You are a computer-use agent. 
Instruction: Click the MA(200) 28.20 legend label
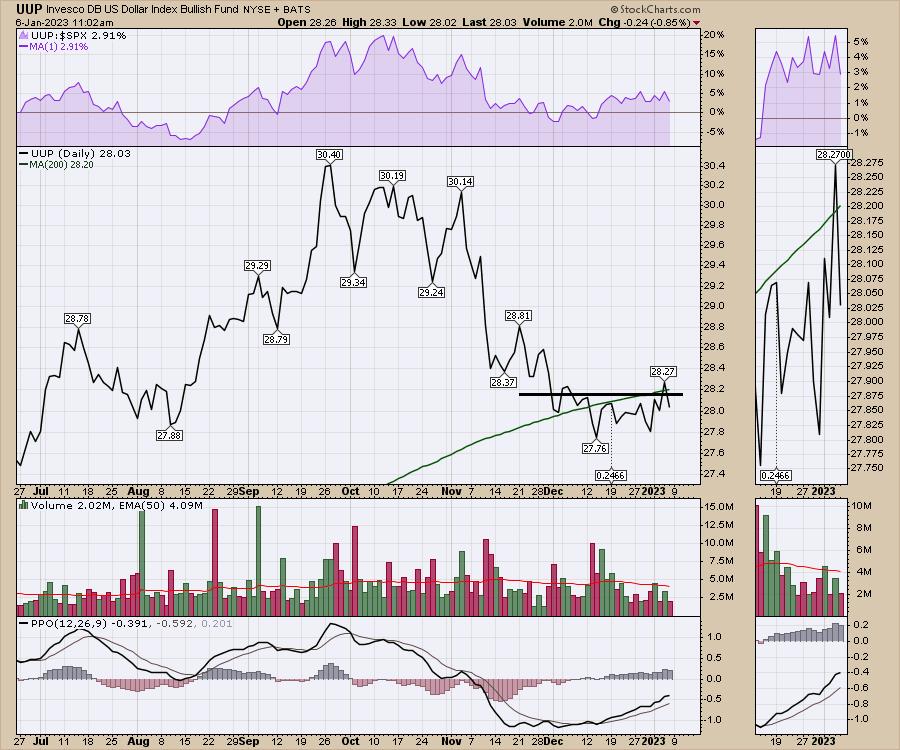coord(61,164)
